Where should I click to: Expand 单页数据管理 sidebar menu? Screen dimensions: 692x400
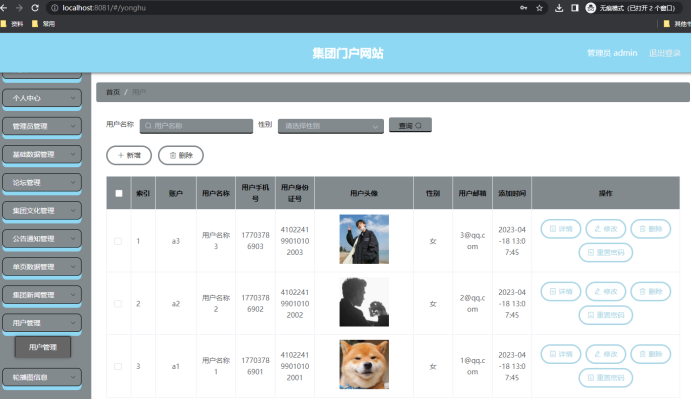point(42,267)
